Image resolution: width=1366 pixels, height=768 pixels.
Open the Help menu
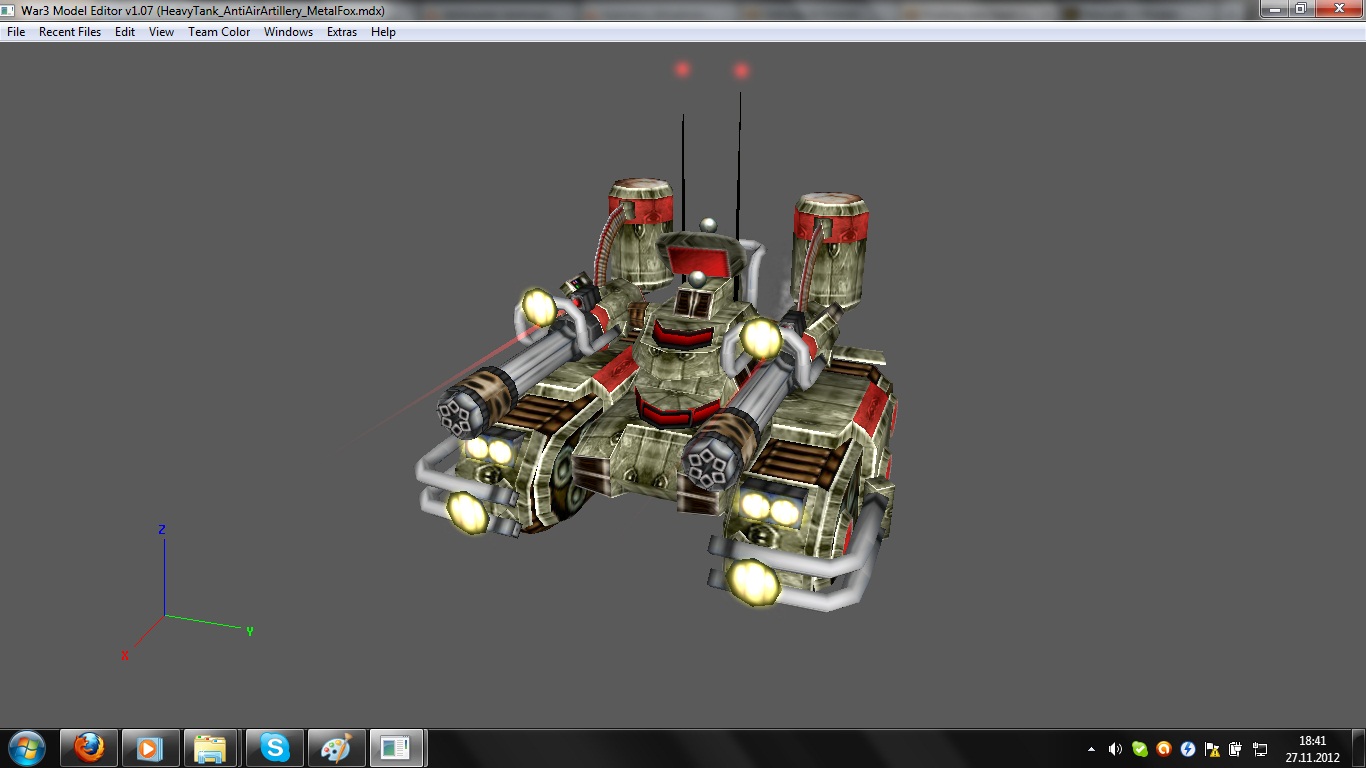pyautogui.click(x=383, y=32)
